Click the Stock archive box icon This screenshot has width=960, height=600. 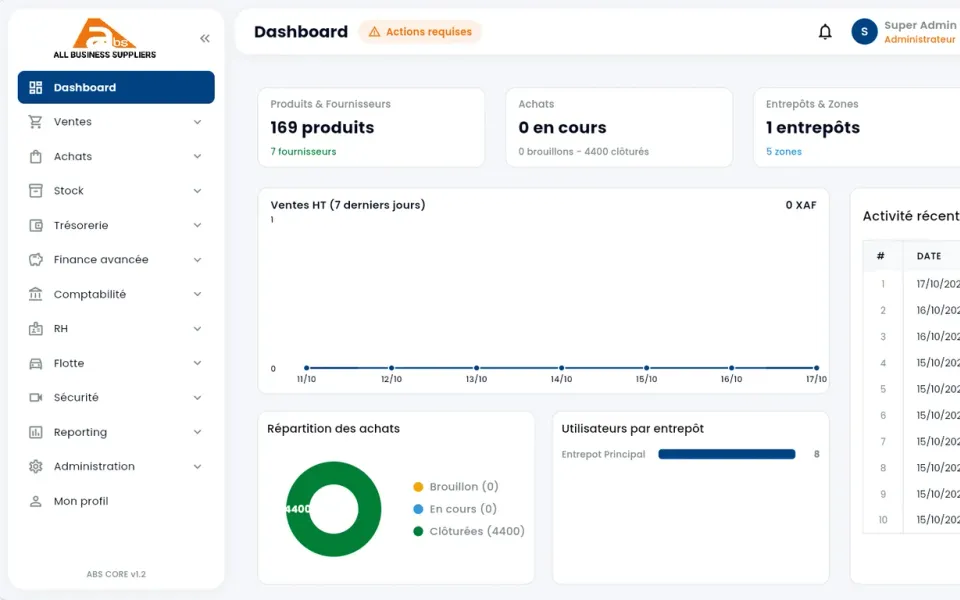36,191
